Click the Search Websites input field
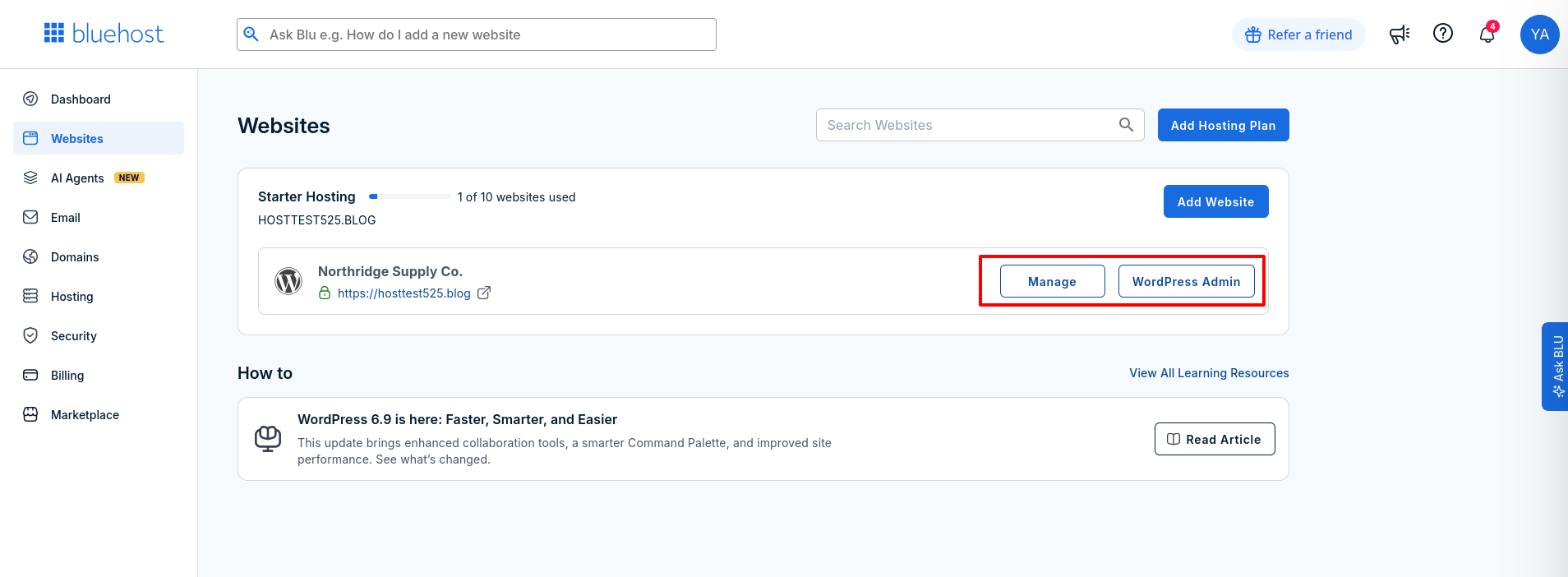Screen dimensions: 1568x577 (980, 125)
